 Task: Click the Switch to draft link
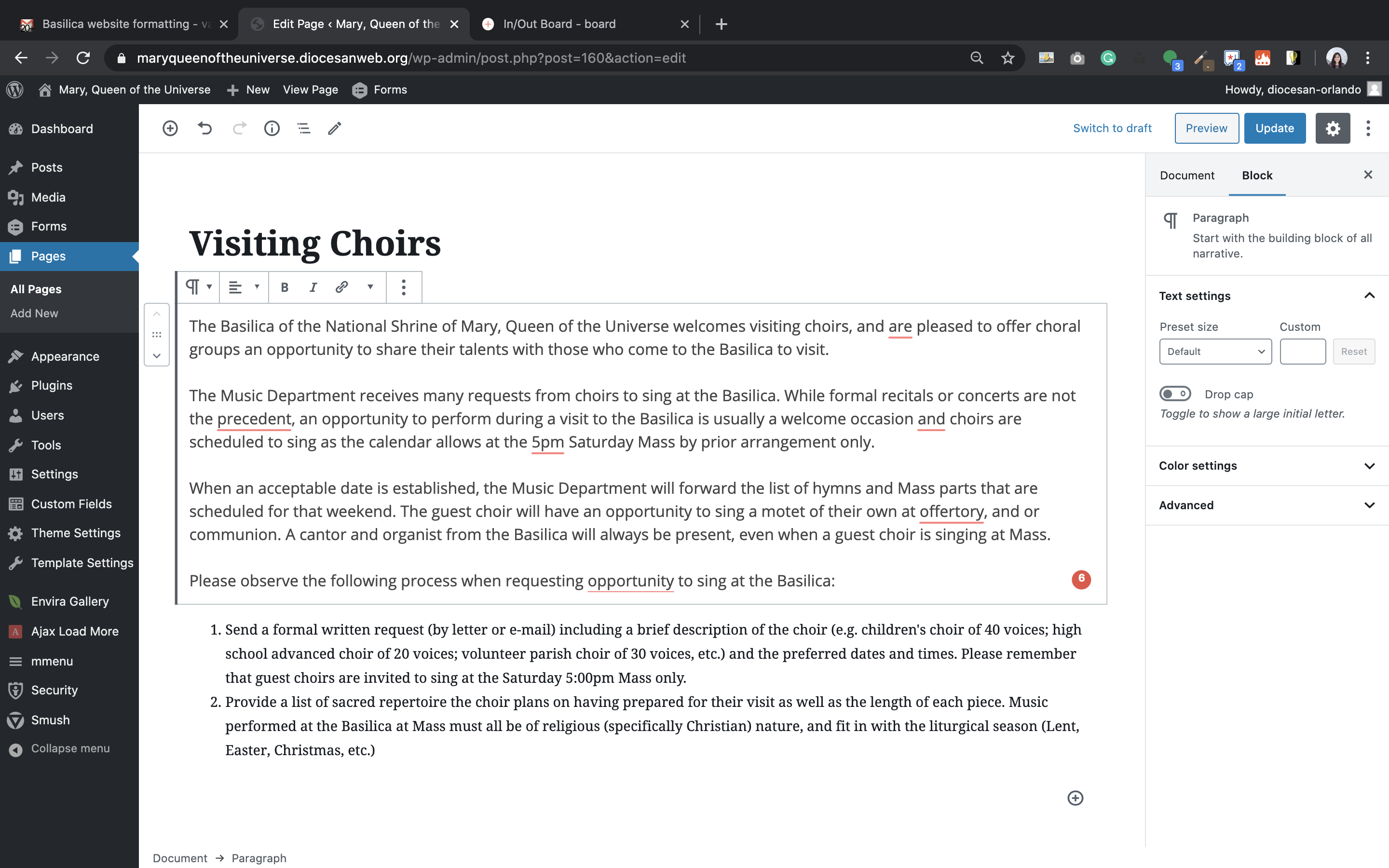pyautogui.click(x=1112, y=128)
